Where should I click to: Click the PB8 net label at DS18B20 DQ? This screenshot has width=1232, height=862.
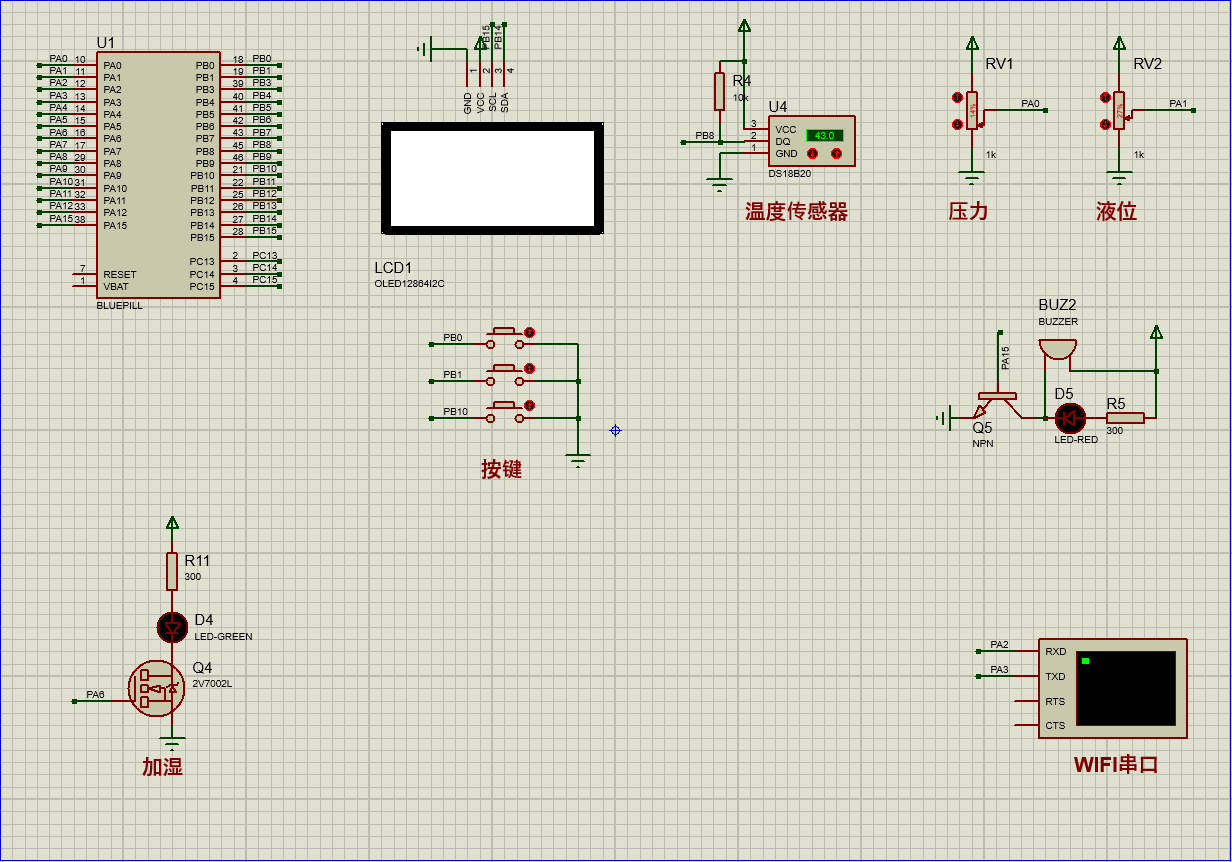(x=705, y=135)
